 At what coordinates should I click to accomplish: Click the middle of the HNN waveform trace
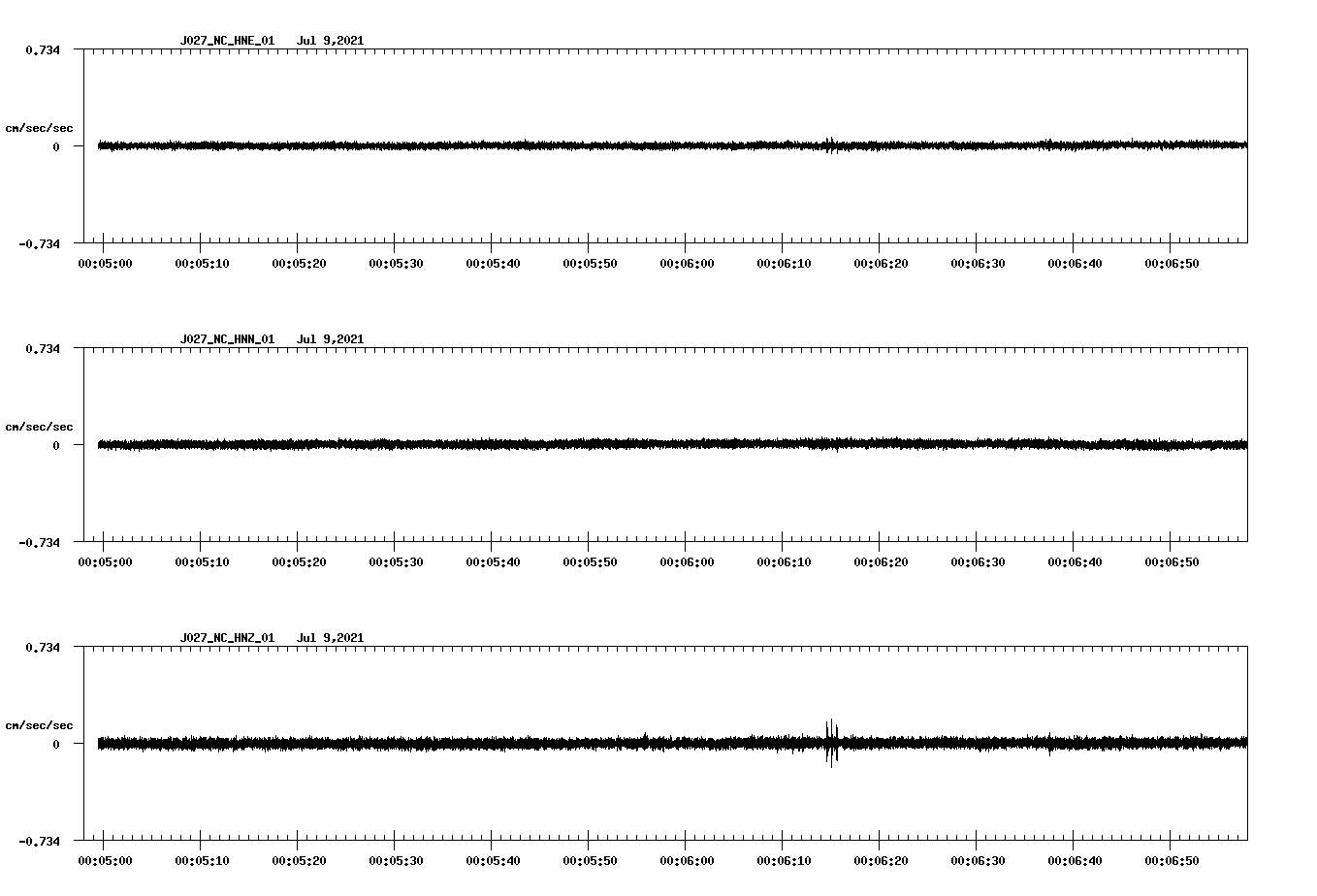tap(669, 445)
